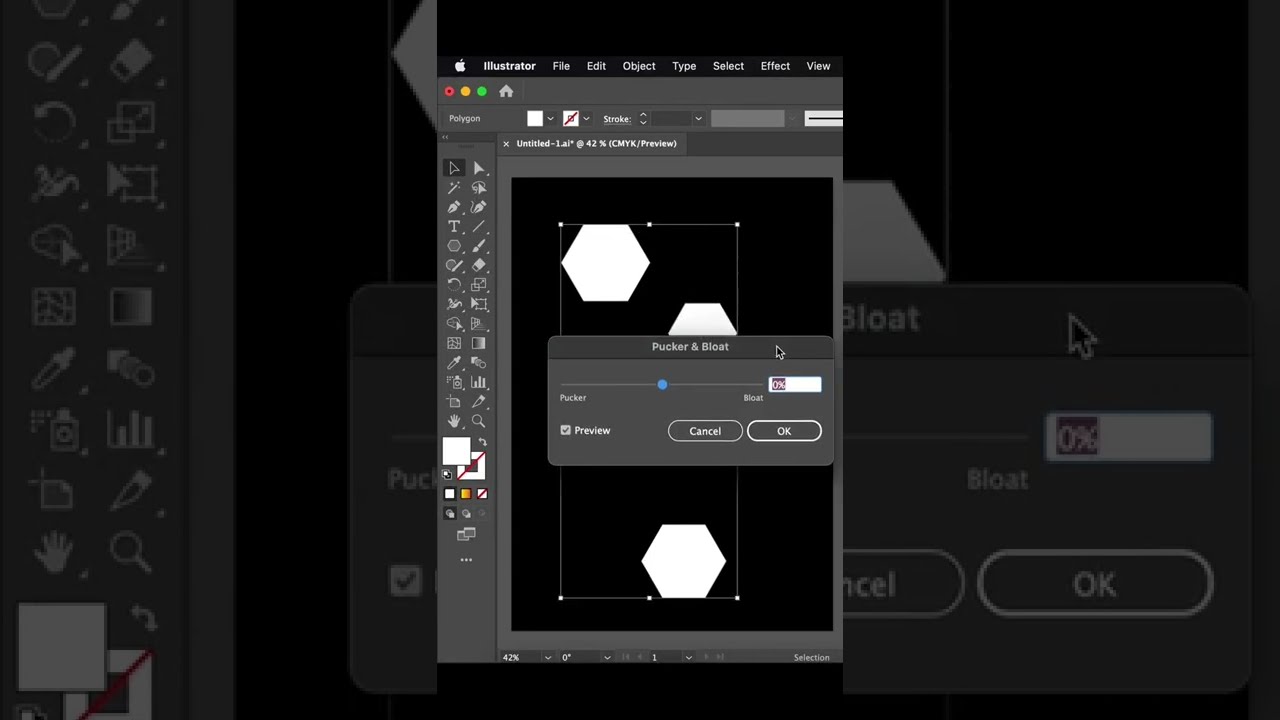This screenshot has width=1280, height=720.
Task: Open Edit Toolbar three dots
Action: point(466,560)
